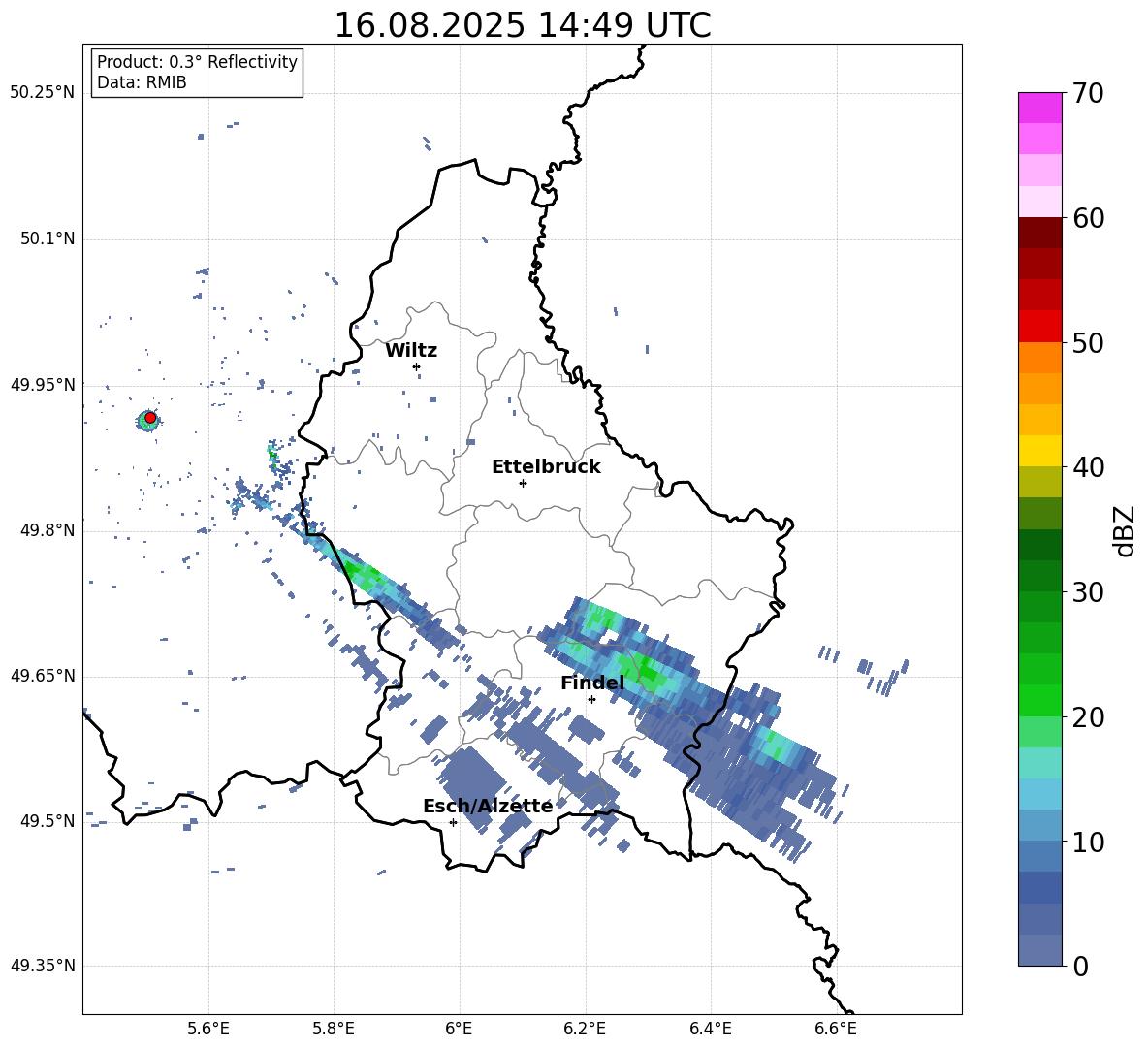Screen dimensions: 1148x1048
Task: Click the Wiltz city label
Action: point(411,351)
